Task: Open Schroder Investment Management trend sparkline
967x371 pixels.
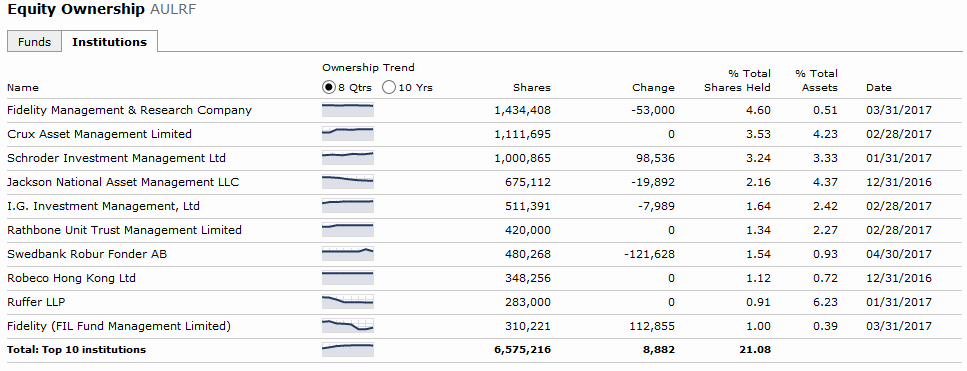Action: click(348, 158)
